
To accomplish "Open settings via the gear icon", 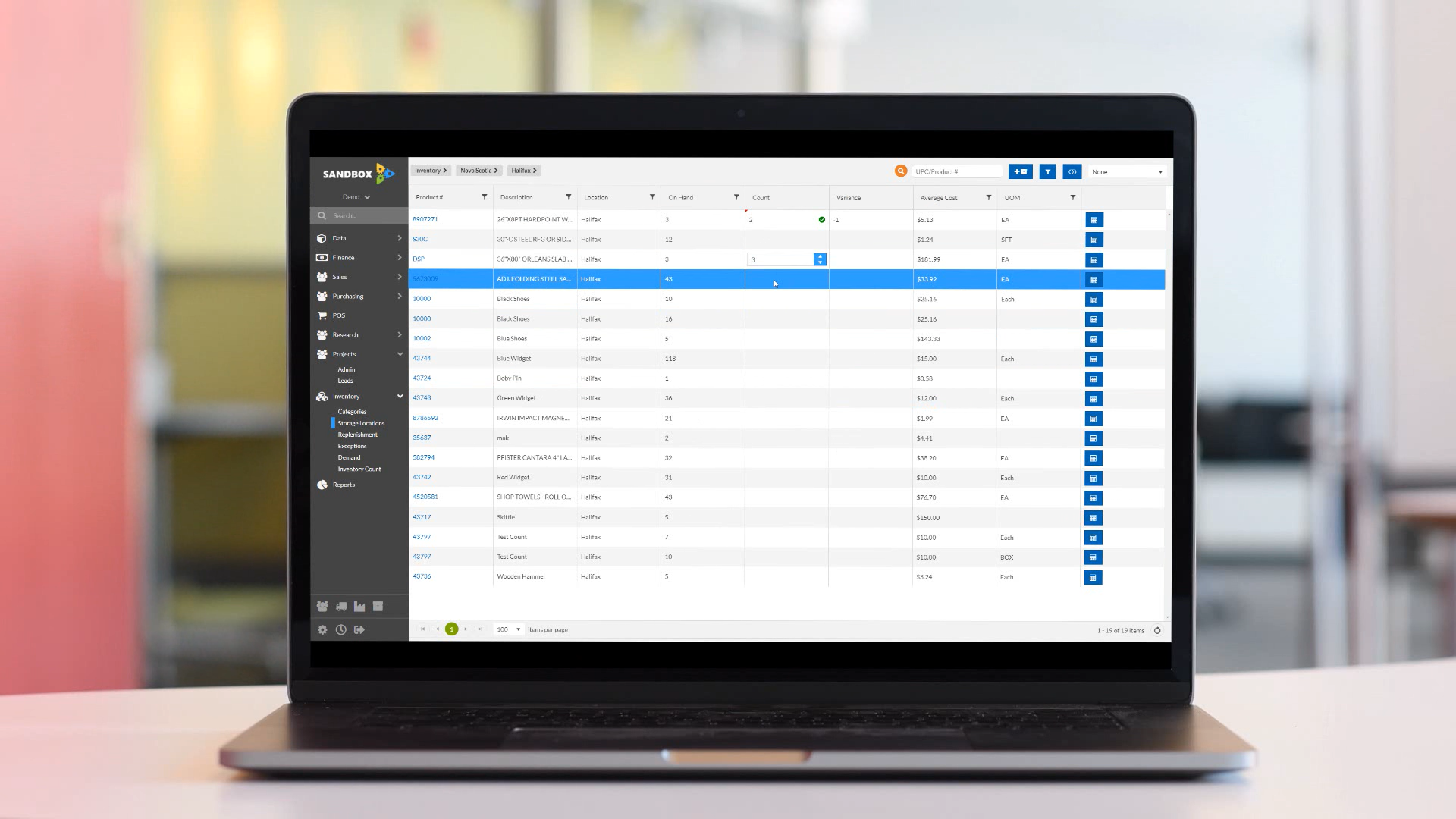I will pyautogui.click(x=322, y=629).
